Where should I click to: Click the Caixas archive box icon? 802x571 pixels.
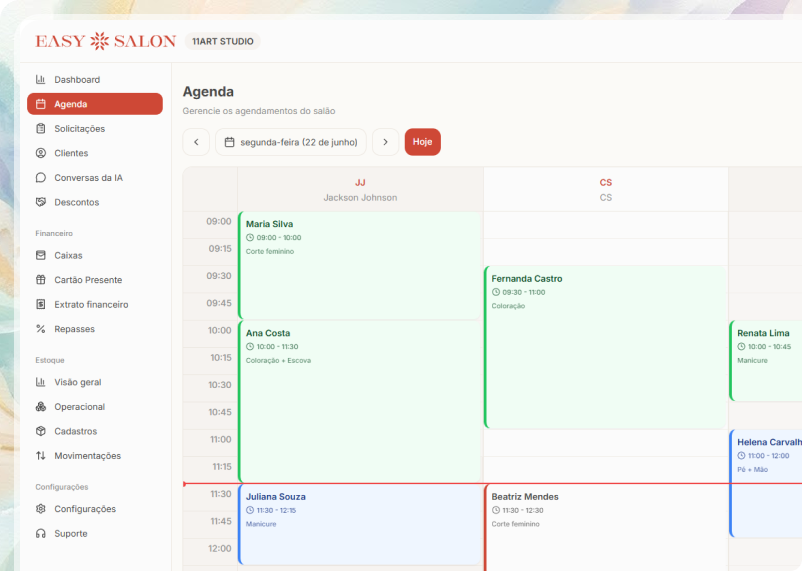coord(40,255)
